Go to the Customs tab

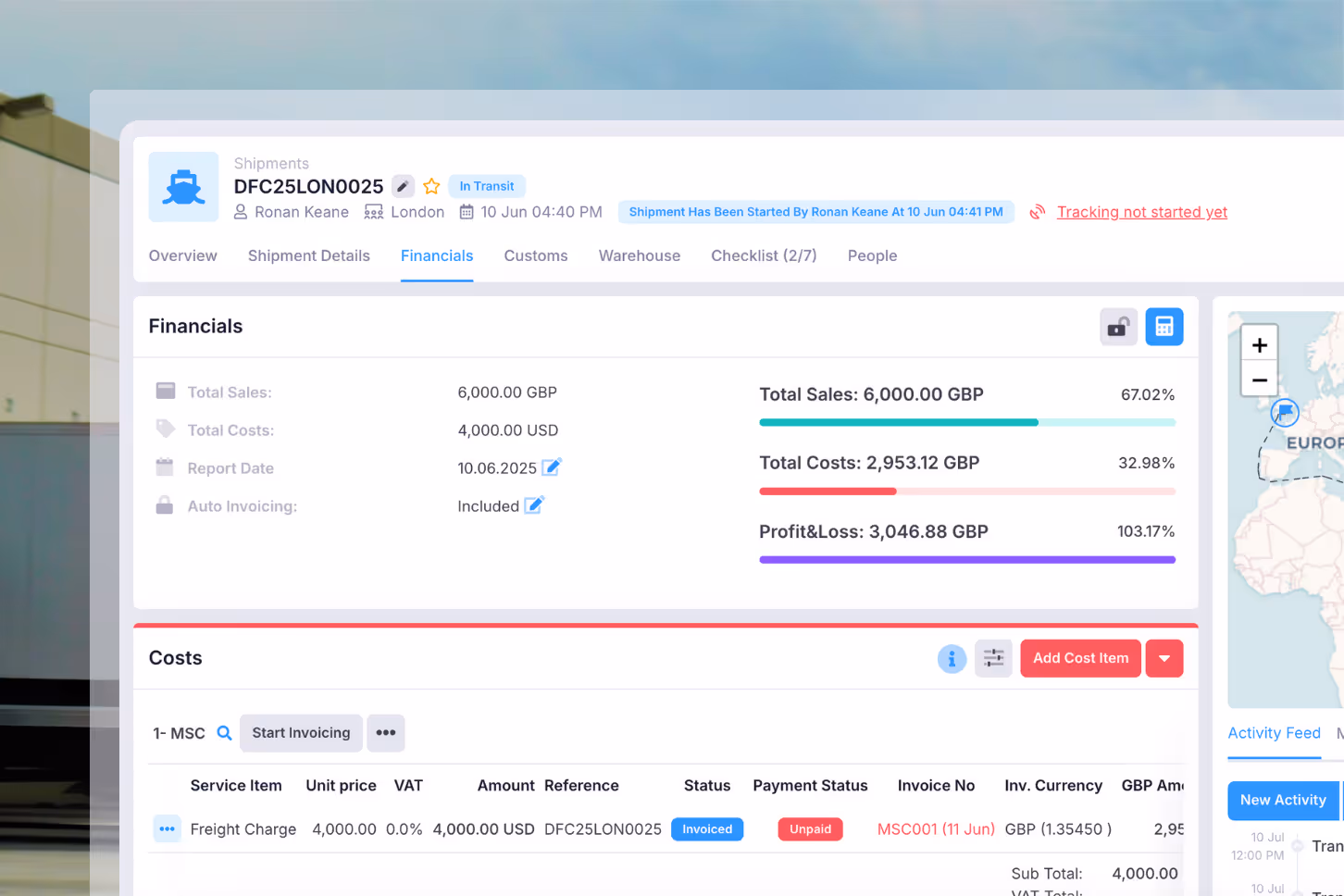(x=536, y=255)
